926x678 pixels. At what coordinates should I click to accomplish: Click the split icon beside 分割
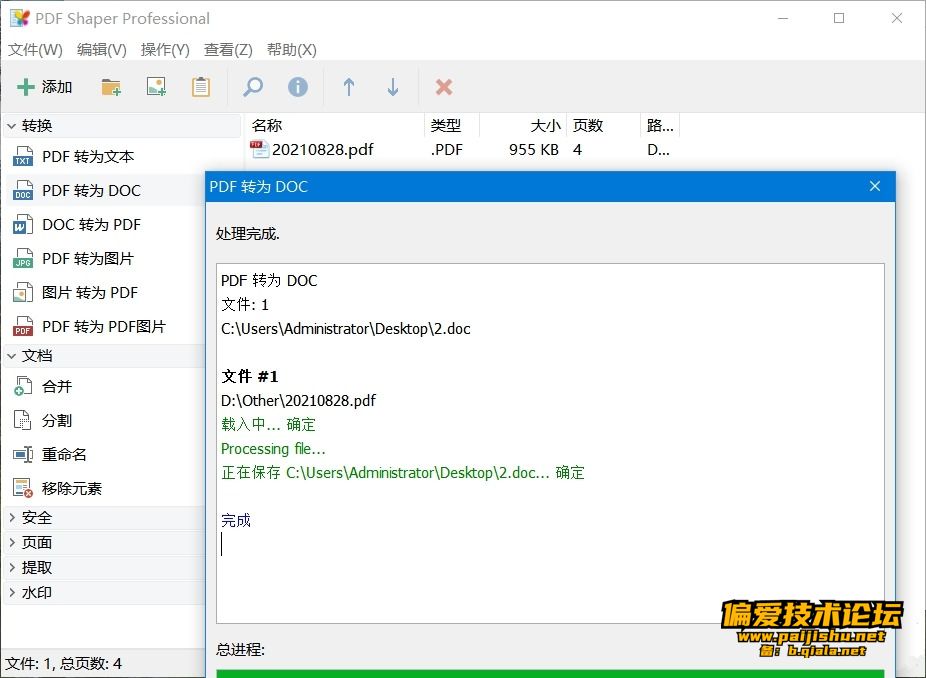pos(23,421)
